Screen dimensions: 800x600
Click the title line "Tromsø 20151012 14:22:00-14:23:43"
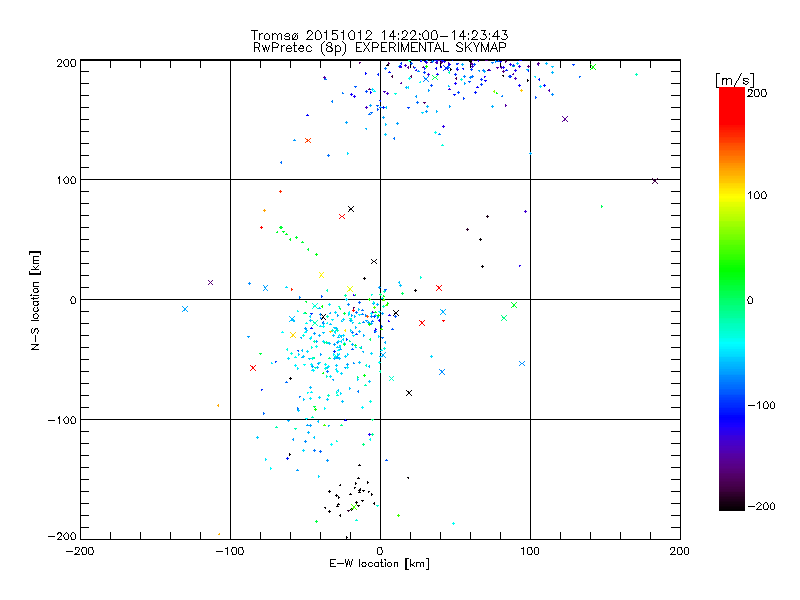tap(379, 35)
